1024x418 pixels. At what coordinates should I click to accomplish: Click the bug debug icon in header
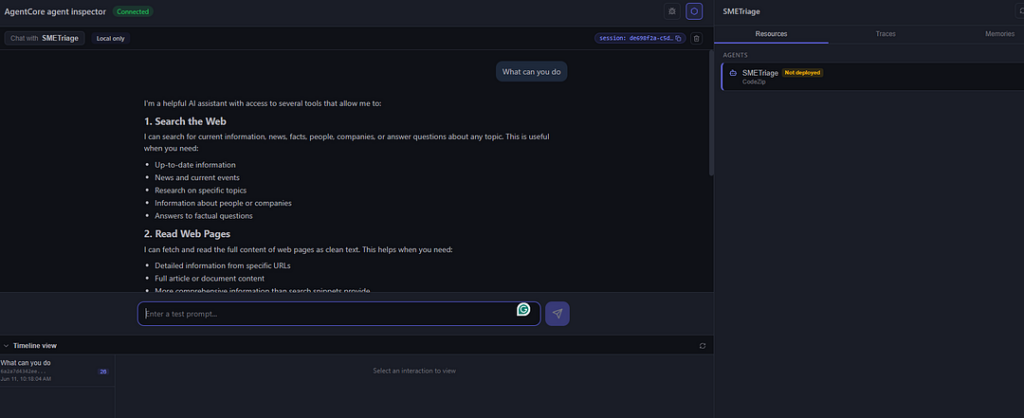[672, 11]
